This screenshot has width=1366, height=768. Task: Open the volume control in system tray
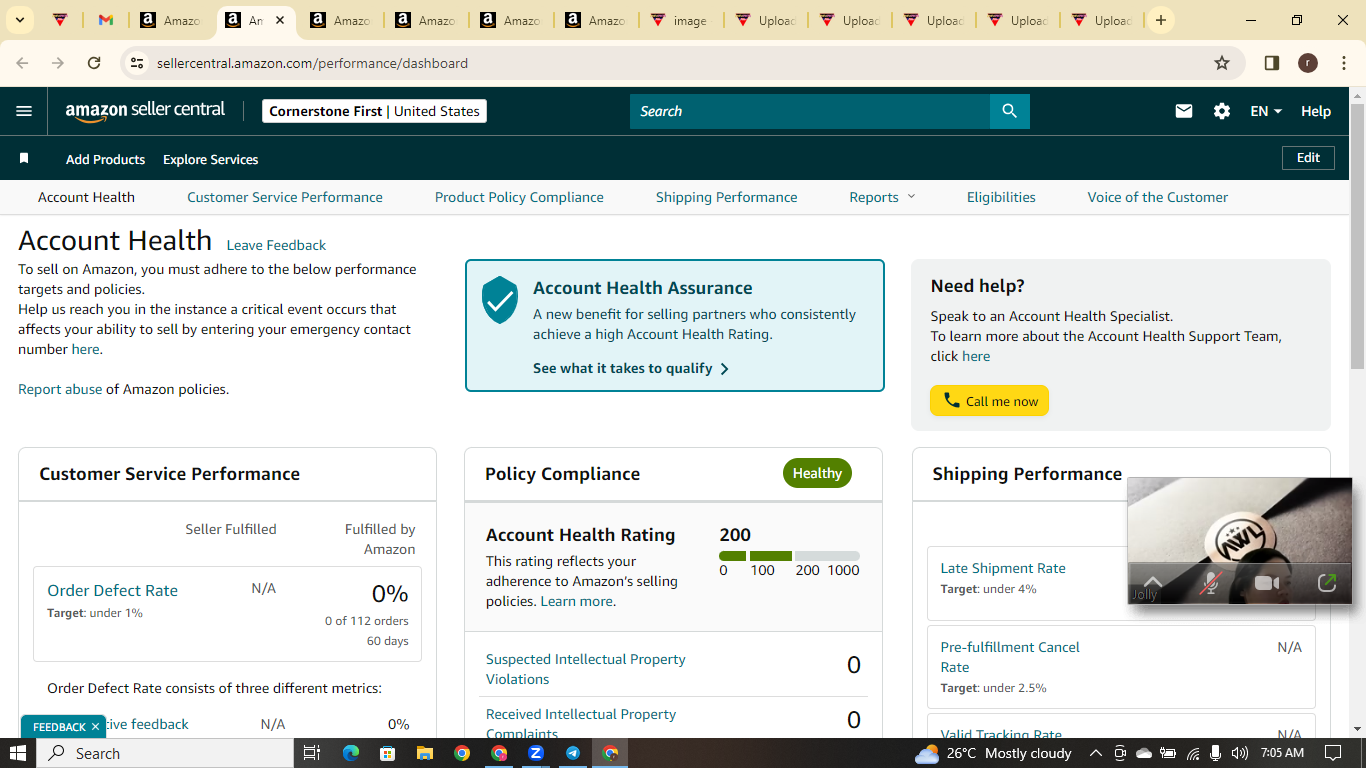tap(1240, 753)
